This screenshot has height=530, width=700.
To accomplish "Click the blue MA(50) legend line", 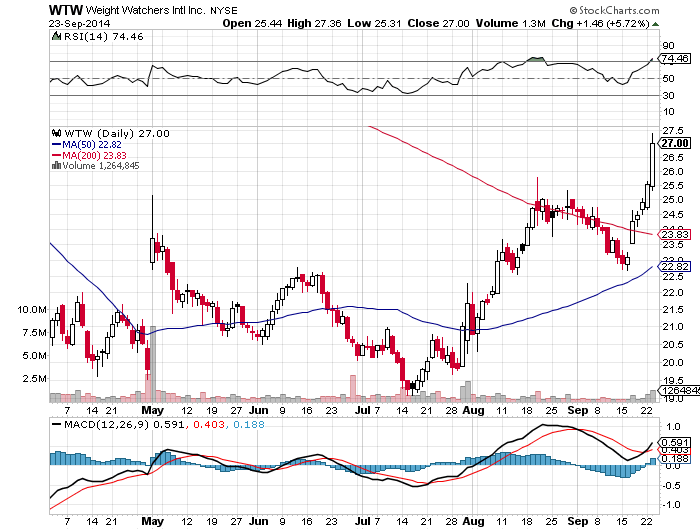I will pos(57,145).
